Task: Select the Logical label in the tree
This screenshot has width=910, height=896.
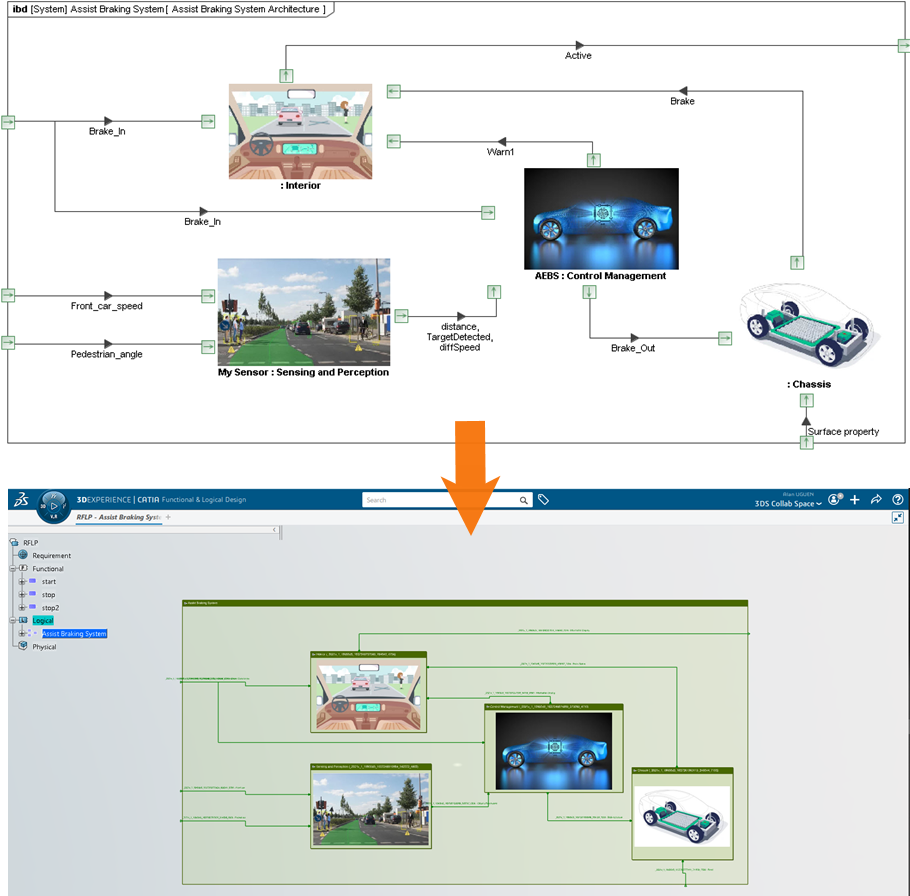Action: click(43, 620)
